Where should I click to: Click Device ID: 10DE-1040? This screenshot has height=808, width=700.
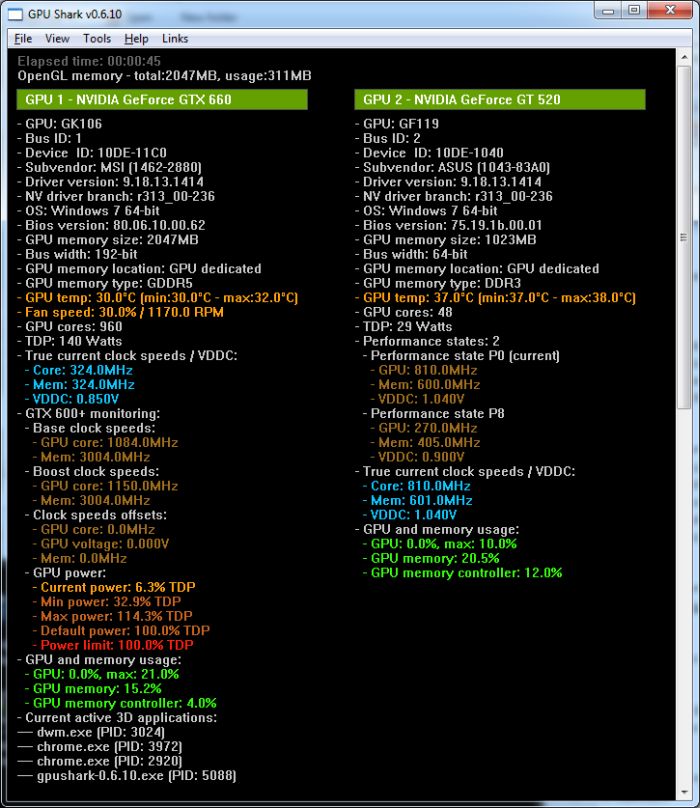coord(430,153)
